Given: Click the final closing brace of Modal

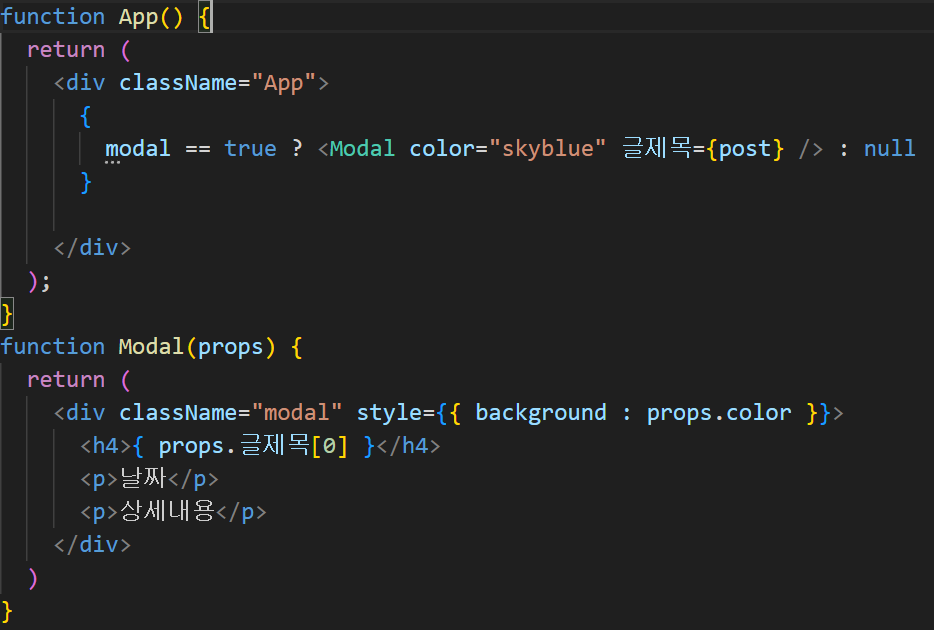Looking at the screenshot, I should pyautogui.click(x=7, y=611).
